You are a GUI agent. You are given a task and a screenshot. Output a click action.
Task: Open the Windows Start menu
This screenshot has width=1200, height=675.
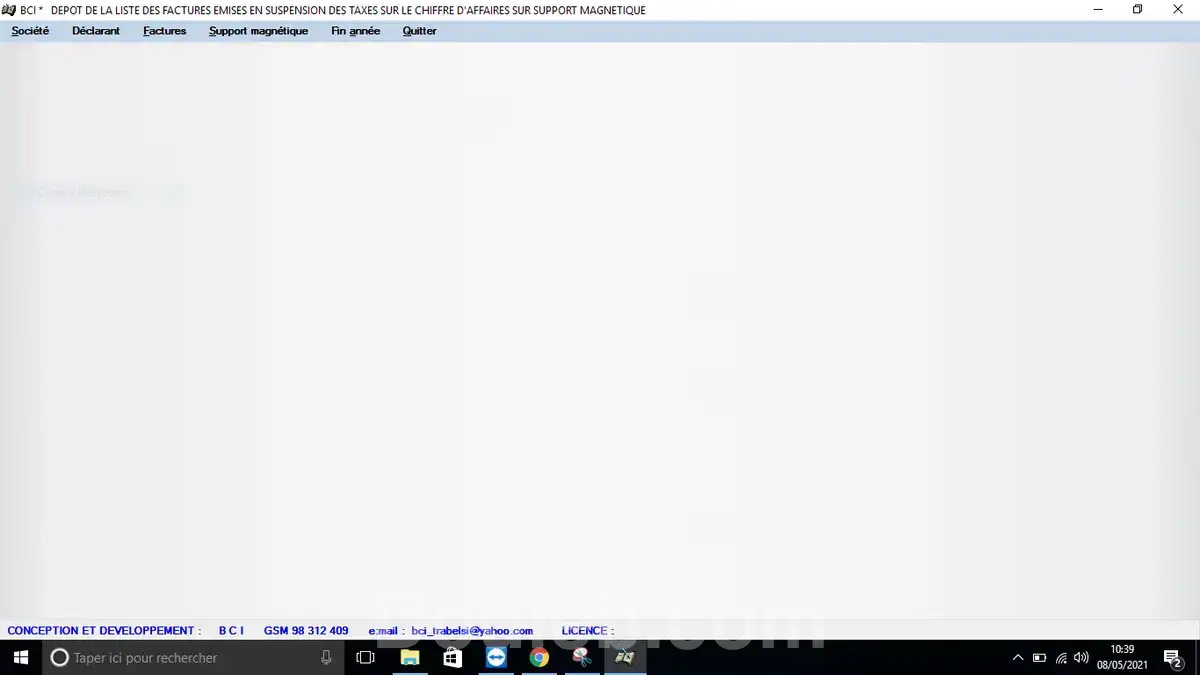20,657
